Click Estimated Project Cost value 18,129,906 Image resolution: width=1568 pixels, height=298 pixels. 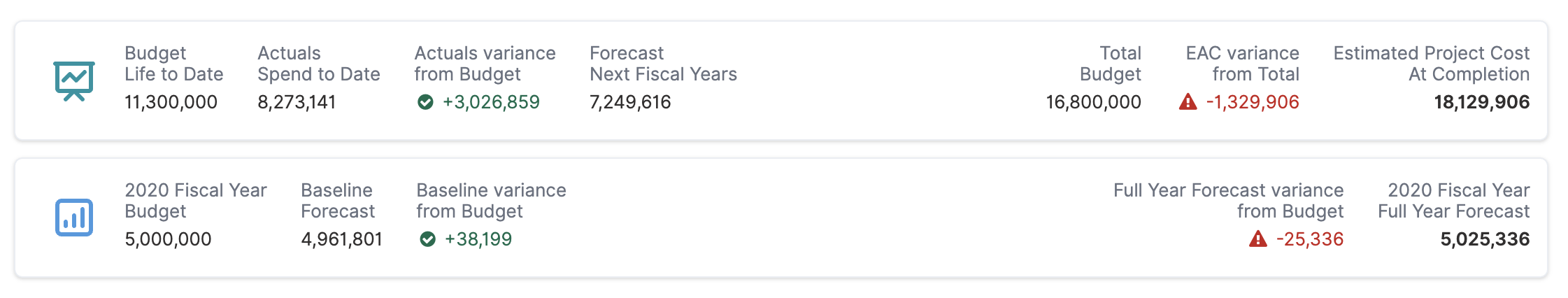pos(1482,102)
